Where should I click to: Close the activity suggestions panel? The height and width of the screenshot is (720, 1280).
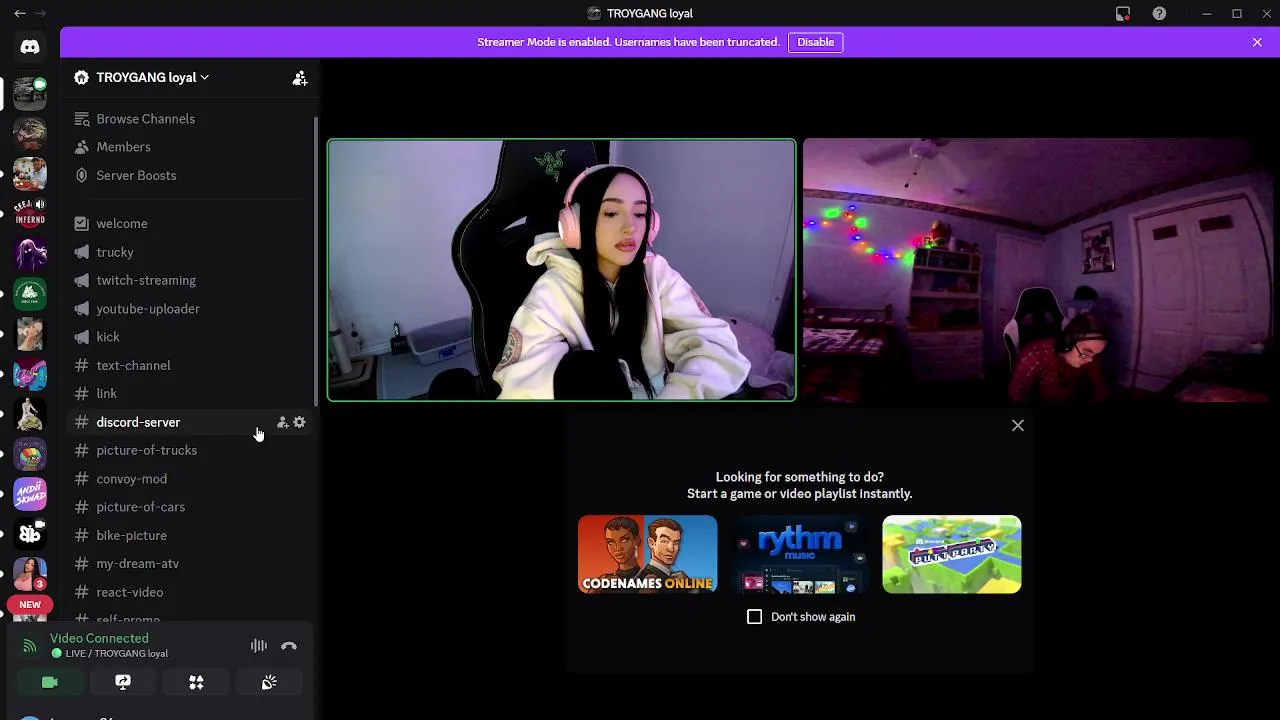tap(1018, 425)
